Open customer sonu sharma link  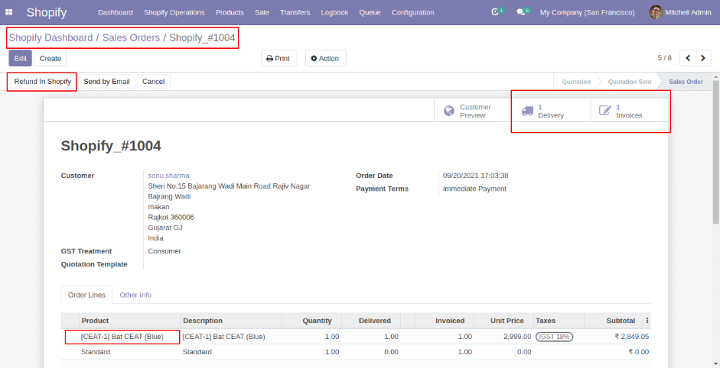(169, 176)
